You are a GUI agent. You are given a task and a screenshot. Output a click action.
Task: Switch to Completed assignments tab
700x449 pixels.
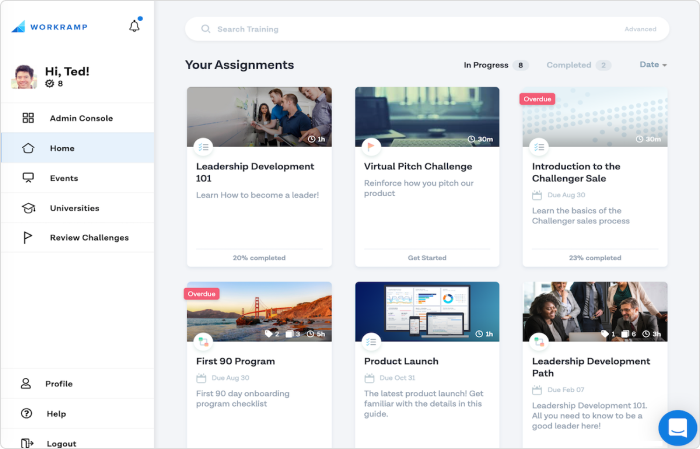579,65
